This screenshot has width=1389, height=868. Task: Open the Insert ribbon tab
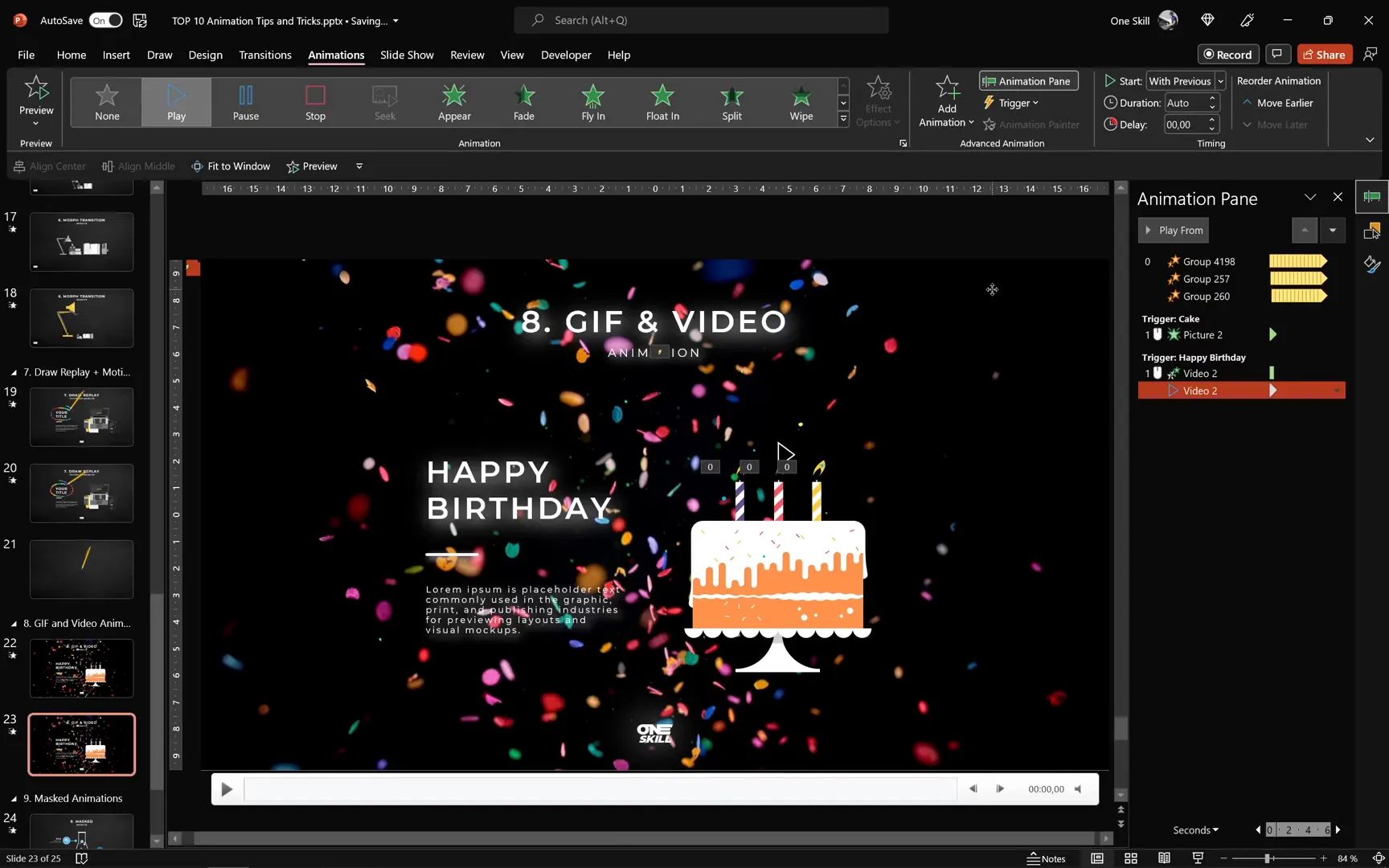click(117, 55)
